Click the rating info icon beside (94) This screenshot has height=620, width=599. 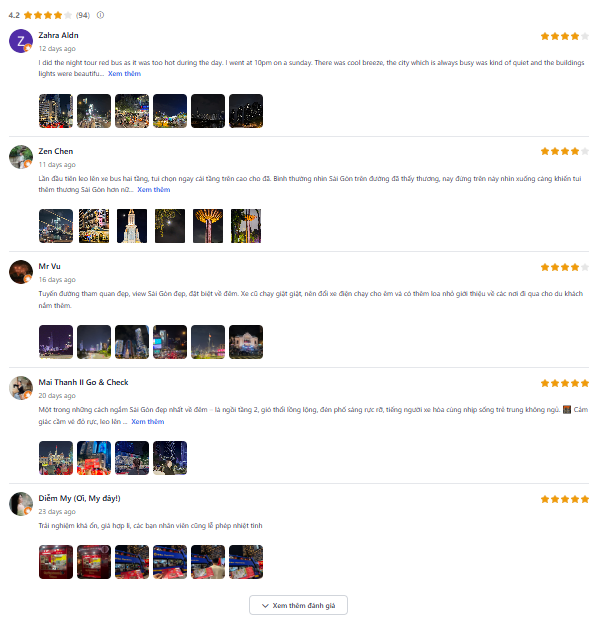click(100, 15)
